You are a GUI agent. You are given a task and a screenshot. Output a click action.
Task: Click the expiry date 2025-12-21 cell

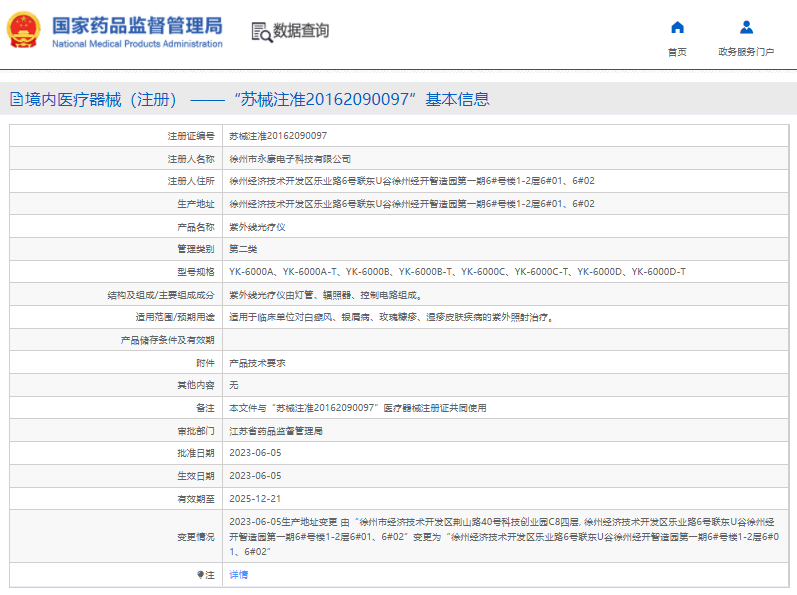tap(505, 498)
